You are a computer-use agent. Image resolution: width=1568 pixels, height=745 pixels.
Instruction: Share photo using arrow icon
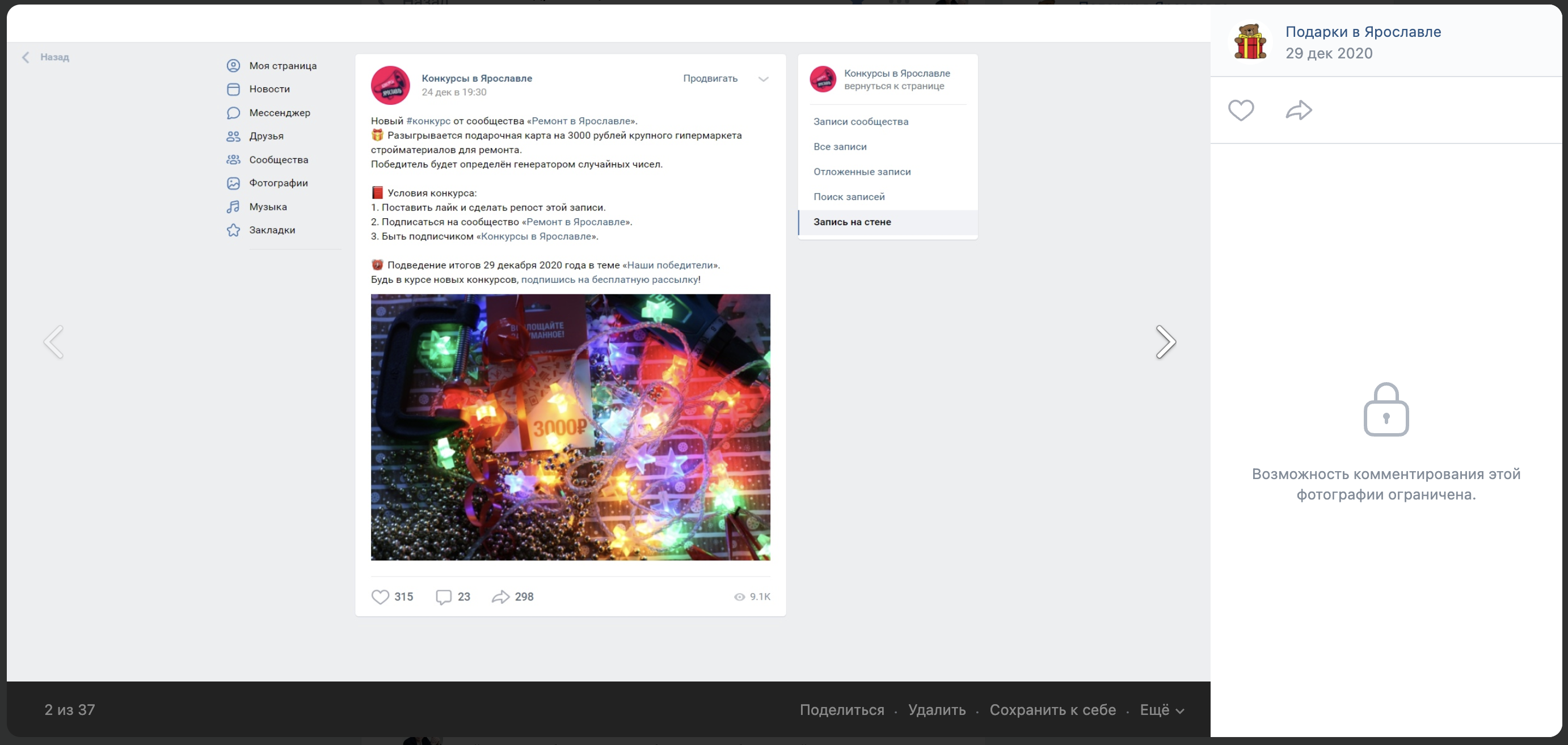point(1299,110)
